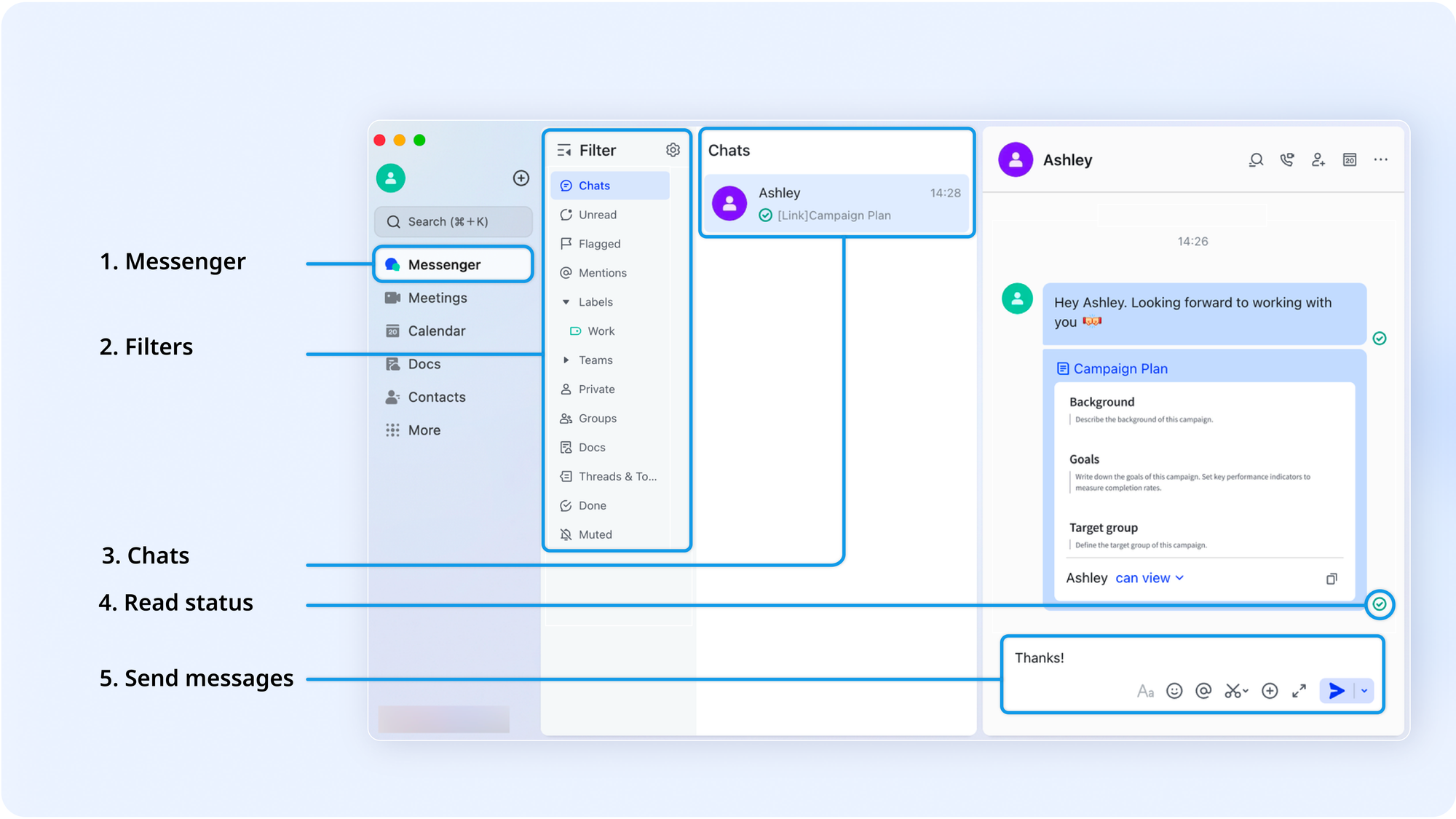The image size is (1456, 819).
Task: Click the mention @ icon in composer
Action: click(x=1203, y=691)
